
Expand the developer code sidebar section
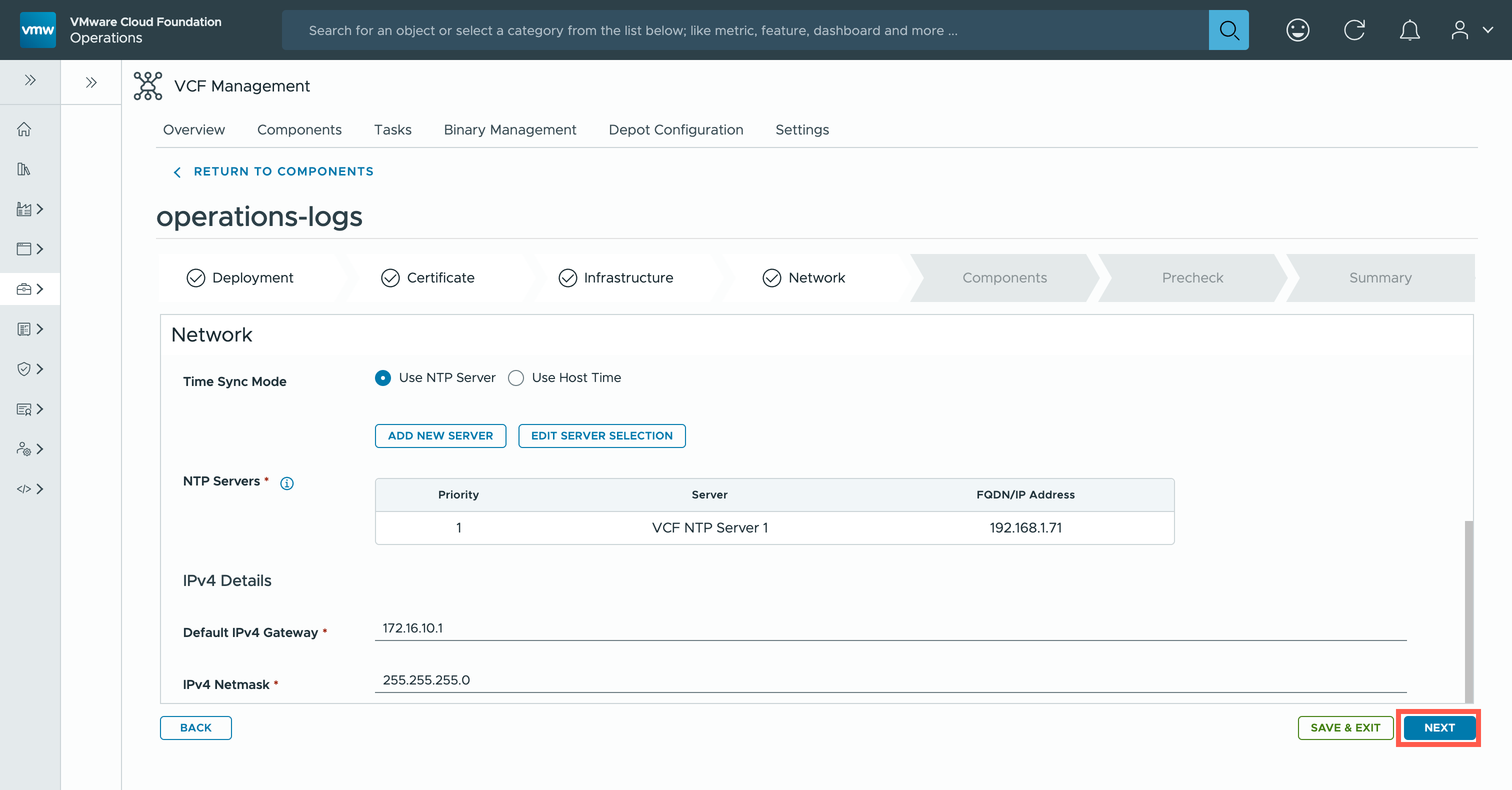[x=30, y=489]
